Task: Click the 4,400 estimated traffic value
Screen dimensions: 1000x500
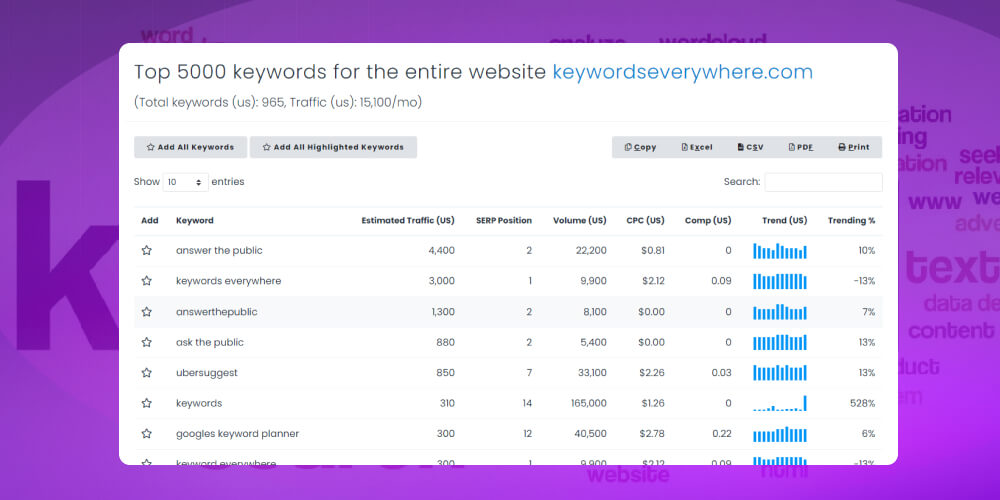Action: tap(441, 251)
